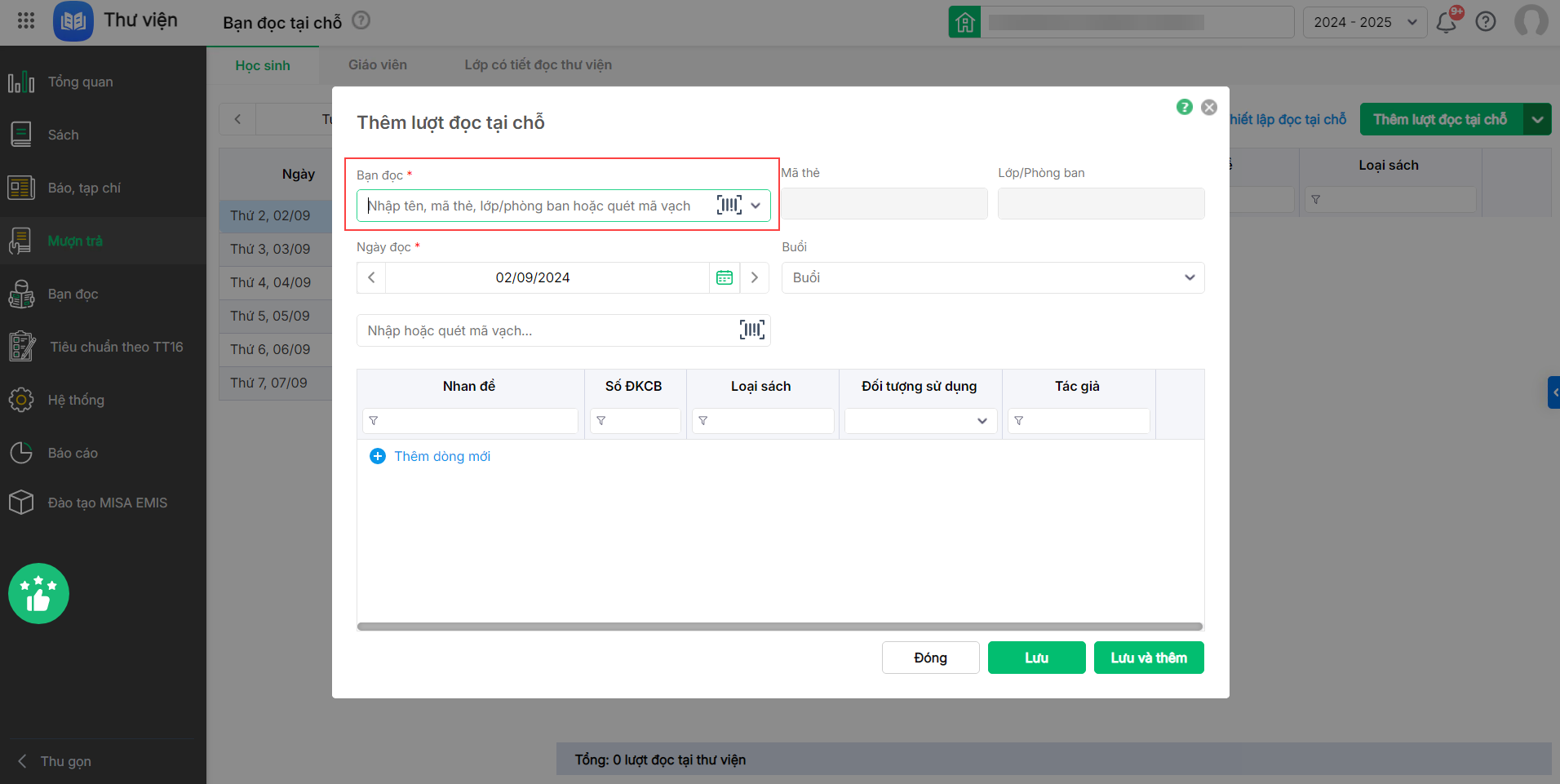Click the Nhan đề column header
Viewport: 1560px width, 784px height.
469,386
